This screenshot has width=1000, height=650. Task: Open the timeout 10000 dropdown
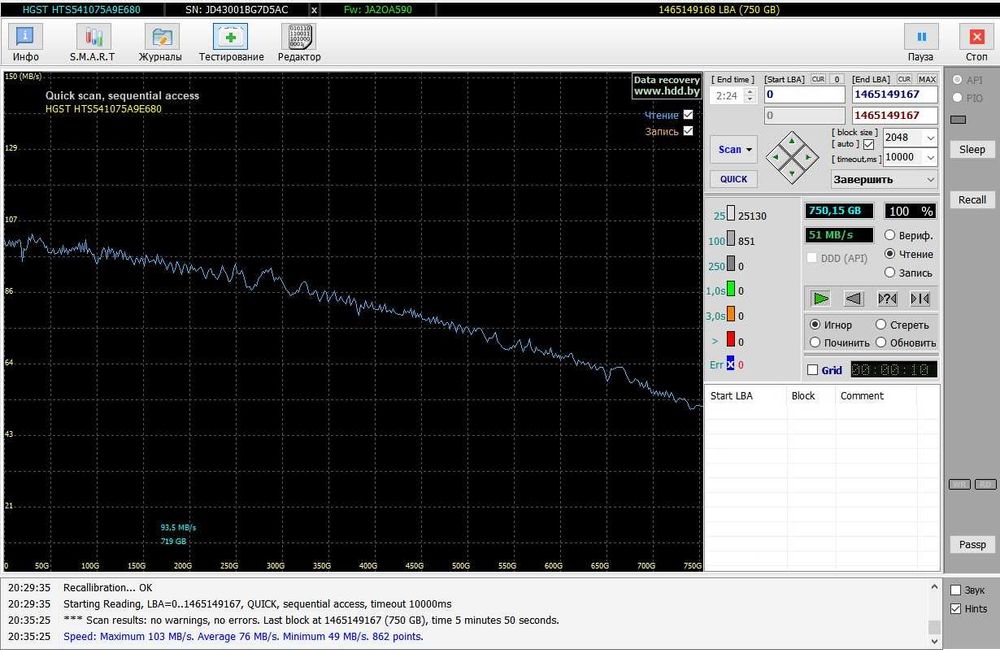tap(930, 157)
